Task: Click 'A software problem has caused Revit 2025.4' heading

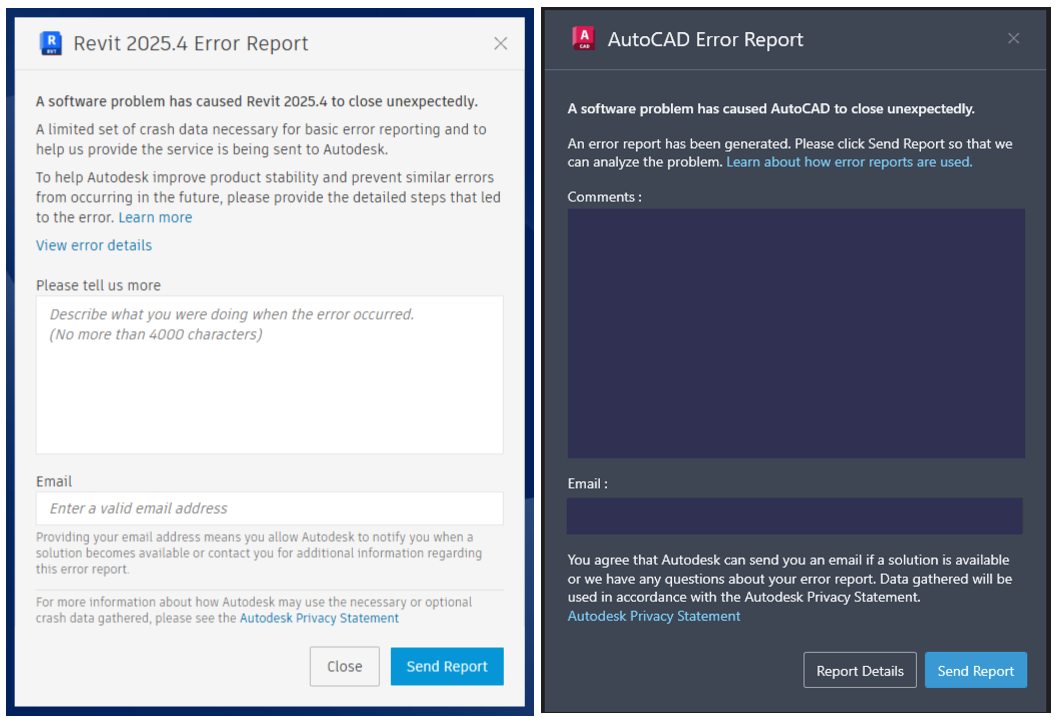Action: (x=257, y=102)
